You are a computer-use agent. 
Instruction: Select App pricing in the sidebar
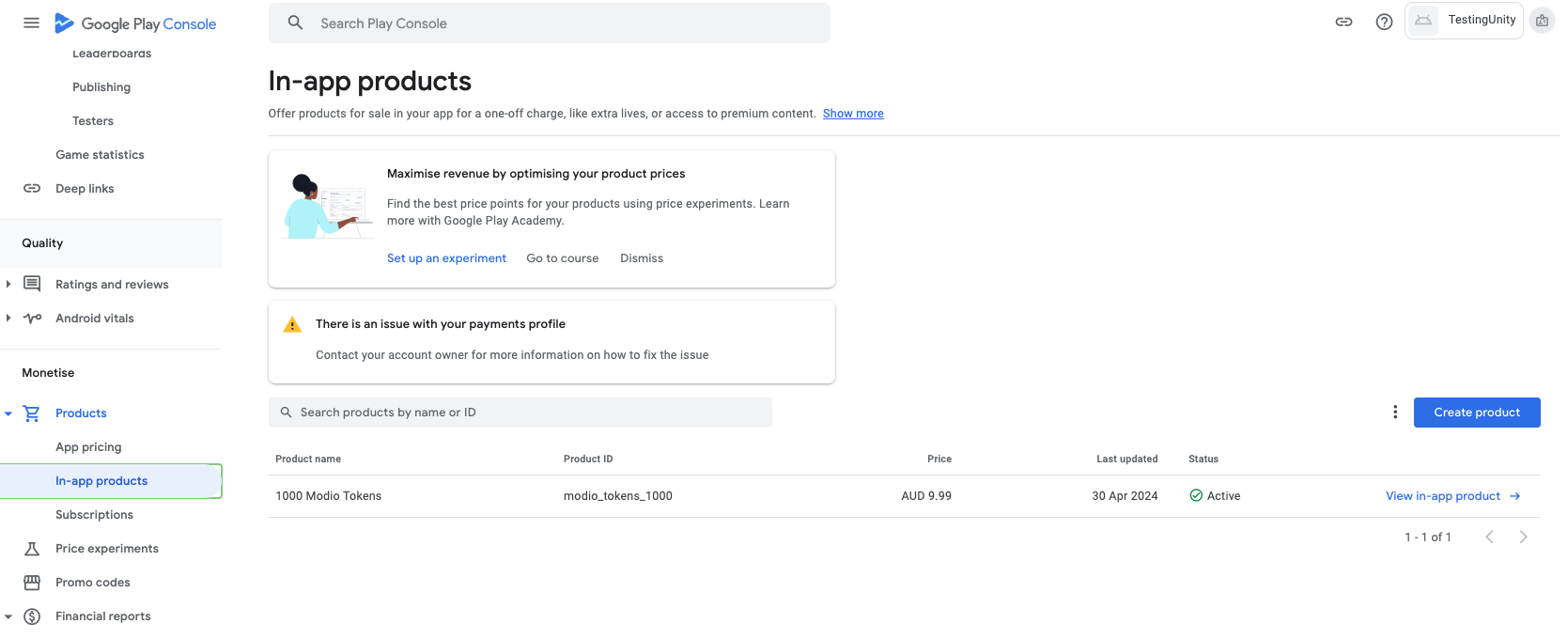point(88,446)
